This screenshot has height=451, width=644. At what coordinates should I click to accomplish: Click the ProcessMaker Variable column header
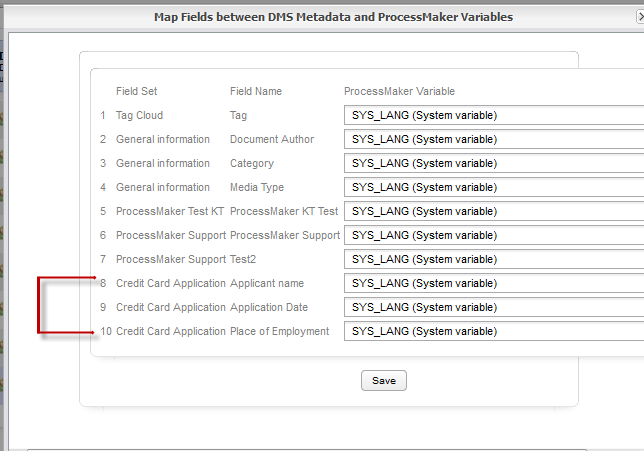(x=399, y=91)
